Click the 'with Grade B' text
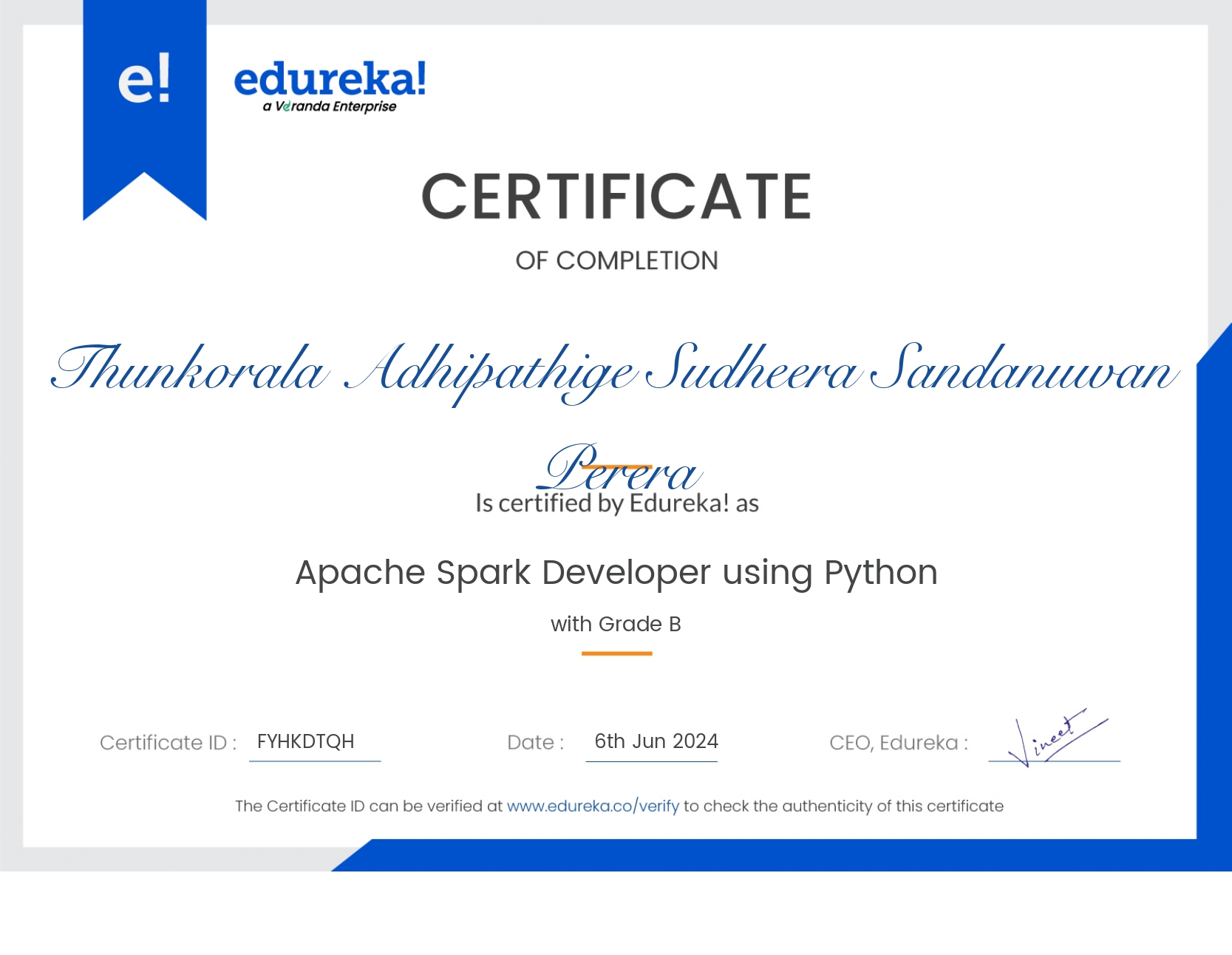1232x955 pixels. tap(616, 624)
